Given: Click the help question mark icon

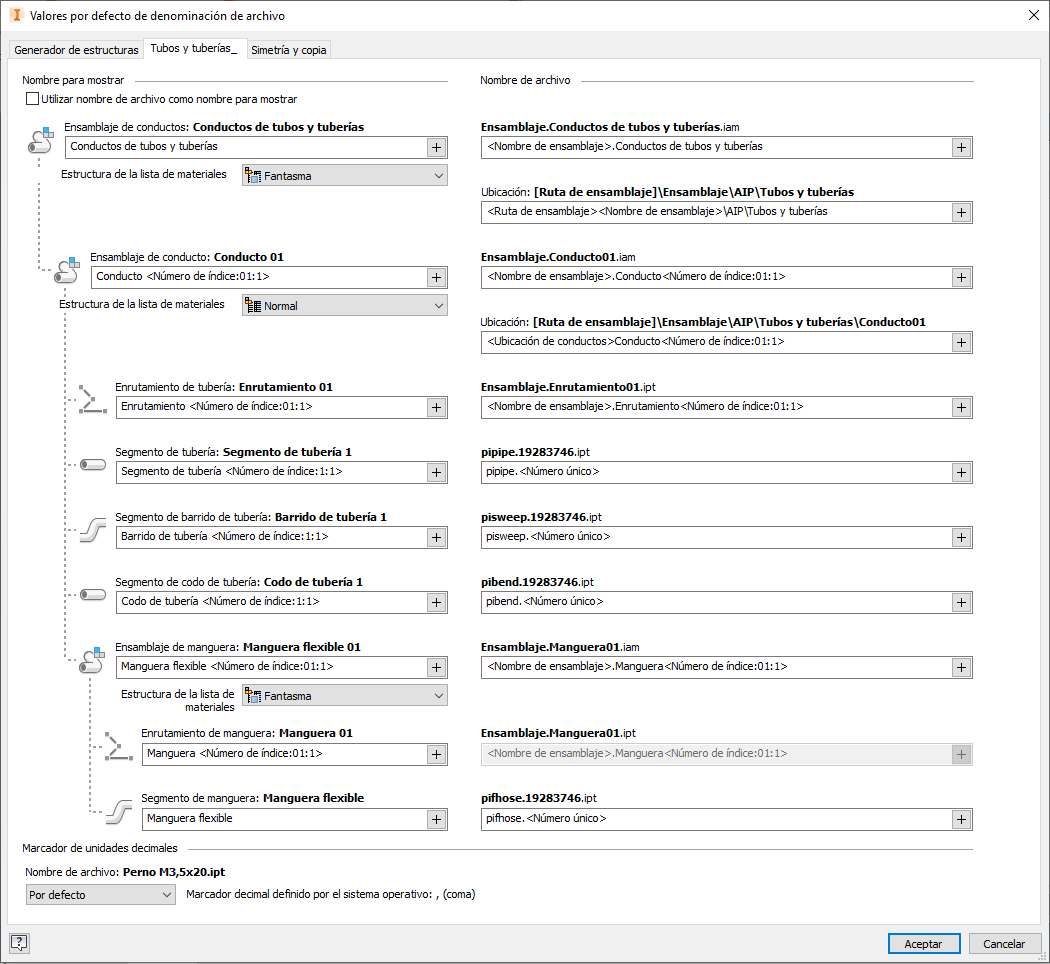Looking at the screenshot, I should 19,942.
